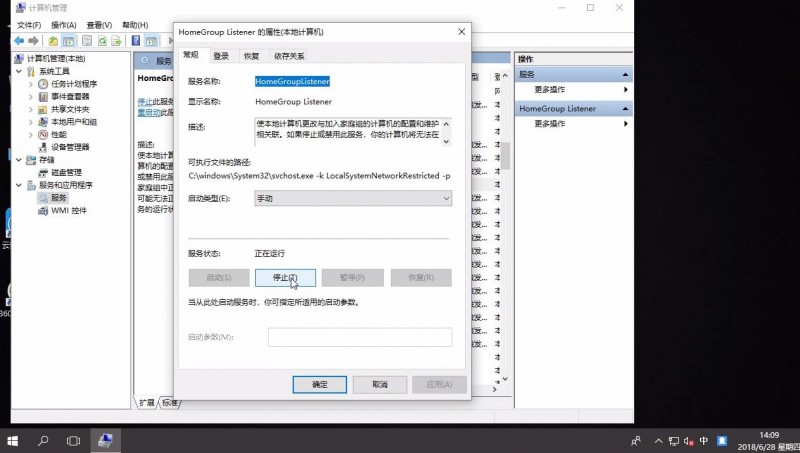The width and height of the screenshot is (800, 453).
Task: Click the green refresh toolbar icon
Action: coord(102,41)
